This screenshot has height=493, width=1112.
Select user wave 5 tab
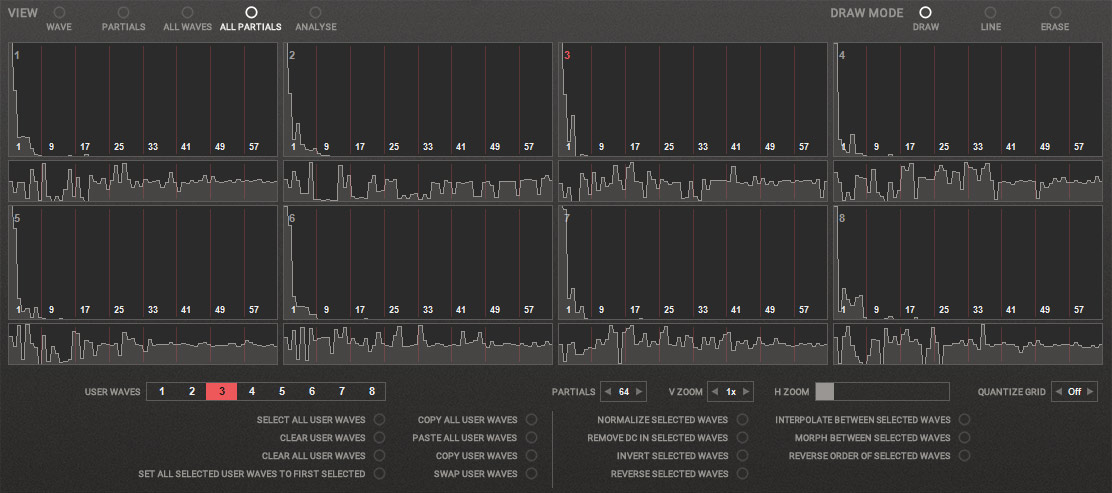pyautogui.click(x=282, y=391)
